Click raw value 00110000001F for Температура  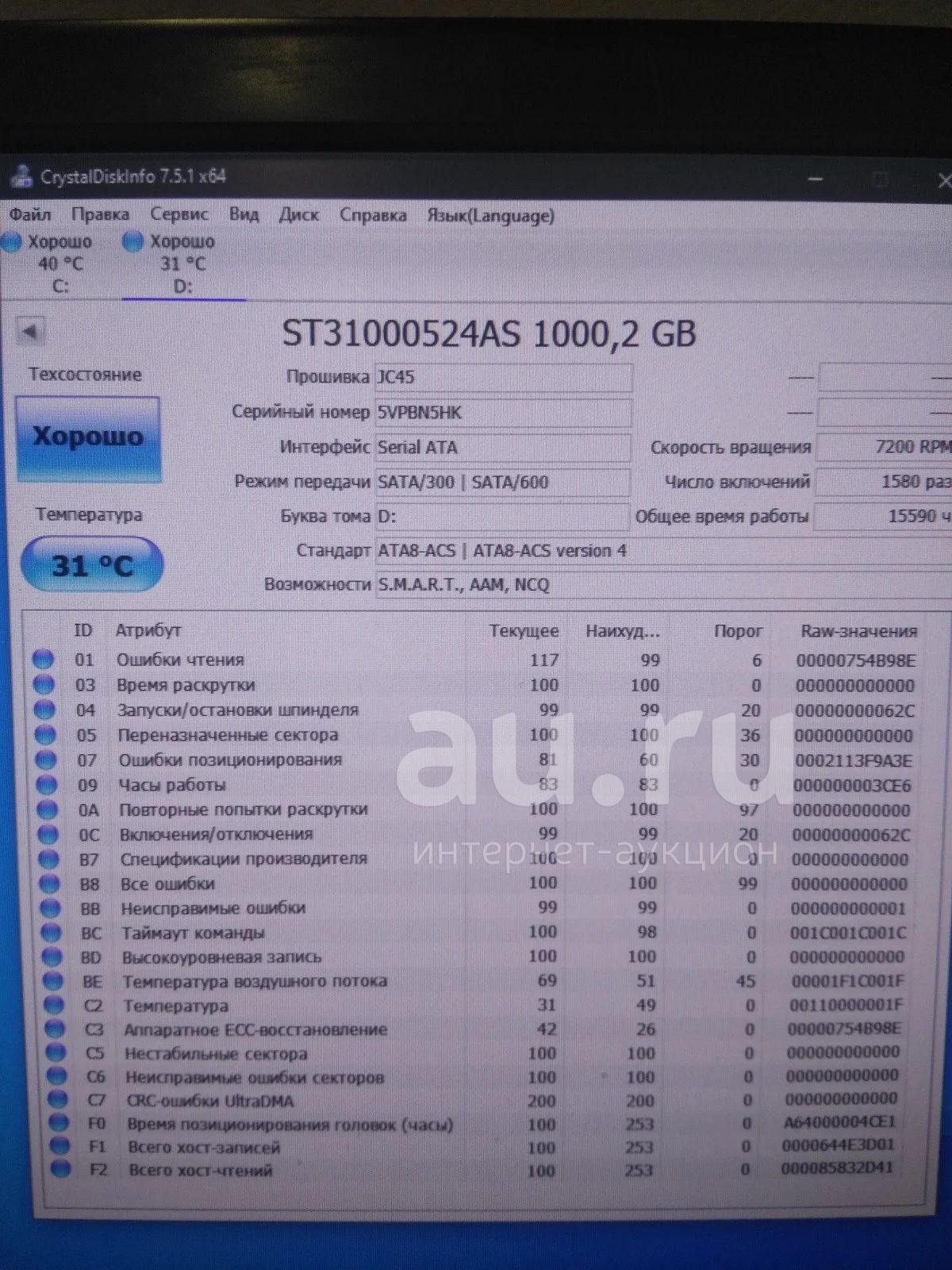pos(846,1005)
